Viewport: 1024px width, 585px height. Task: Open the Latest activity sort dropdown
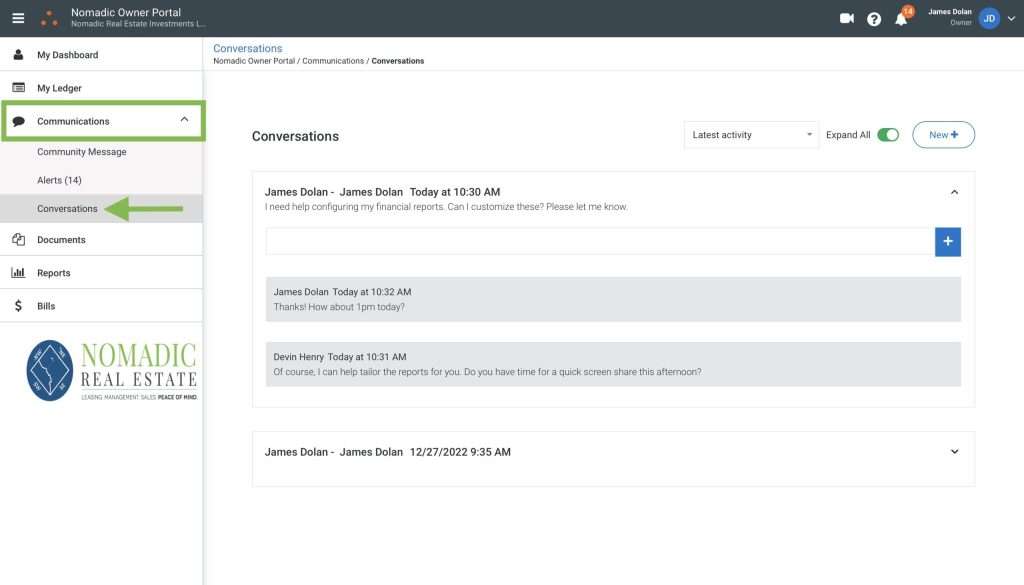(751, 135)
